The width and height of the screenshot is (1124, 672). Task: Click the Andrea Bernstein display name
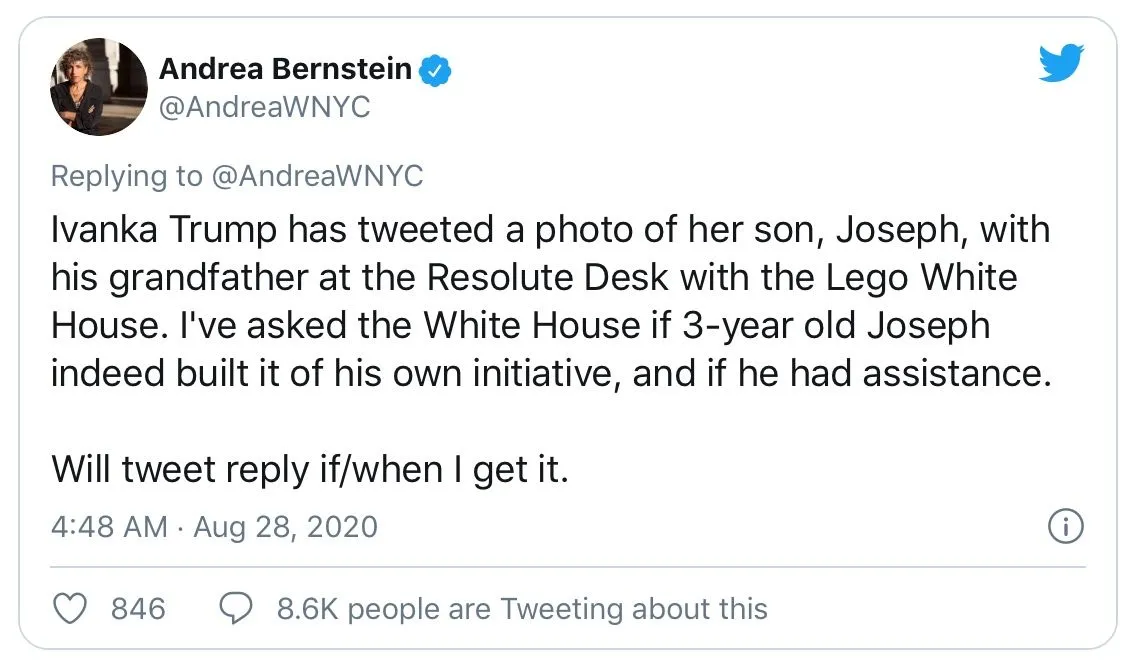285,69
